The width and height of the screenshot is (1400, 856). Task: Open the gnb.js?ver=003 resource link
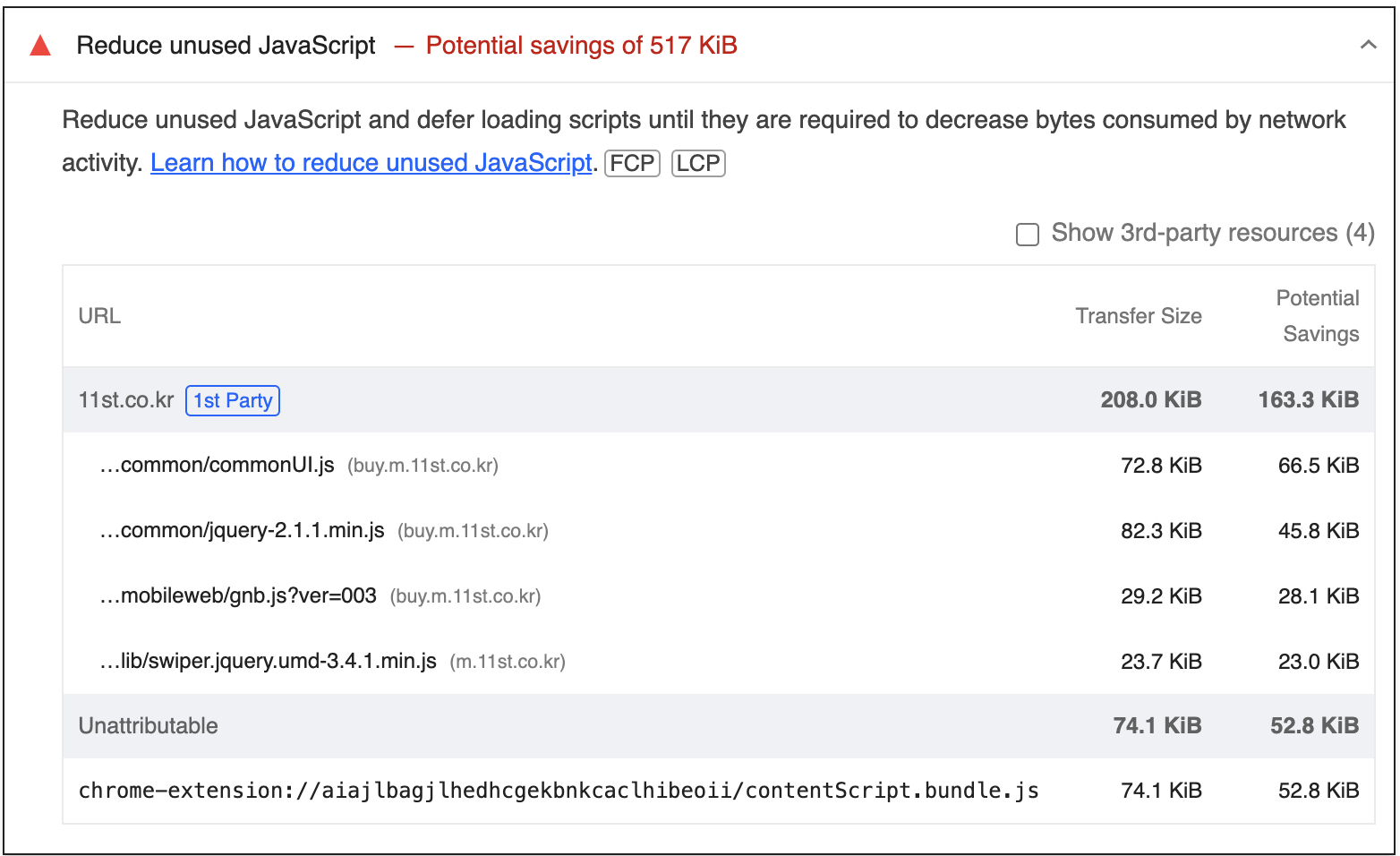(x=238, y=596)
